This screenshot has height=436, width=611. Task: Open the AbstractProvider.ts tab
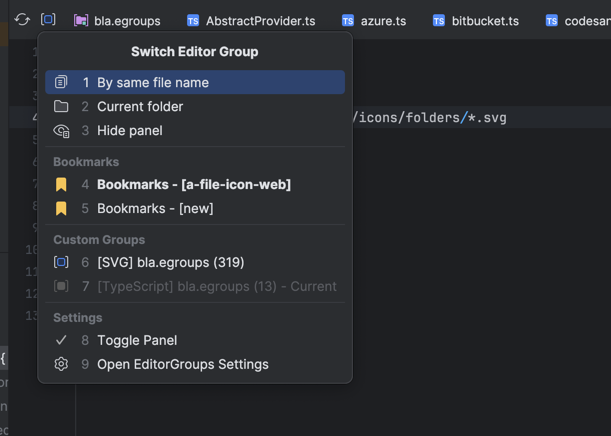coord(251,21)
